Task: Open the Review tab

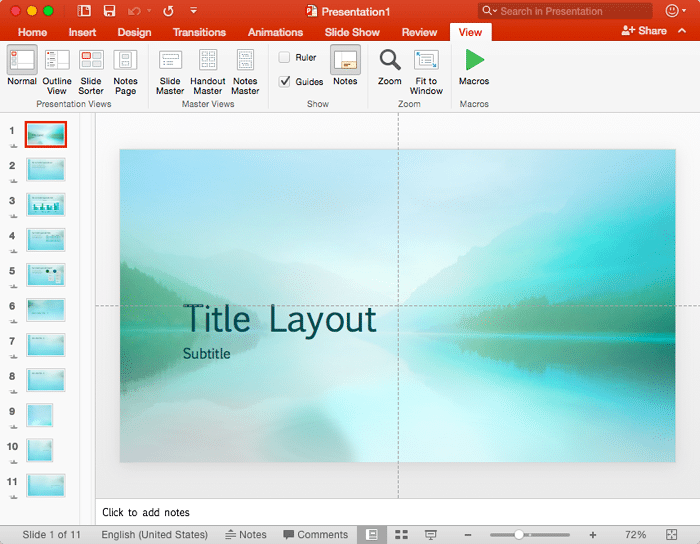Action: coord(419,32)
